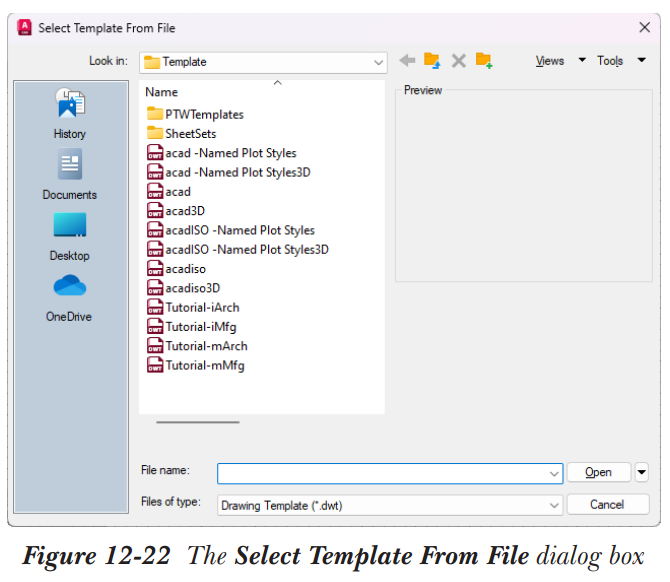Open OneDrive in places sidebar
The width and height of the screenshot is (670, 582).
pyautogui.click(x=69, y=298)
